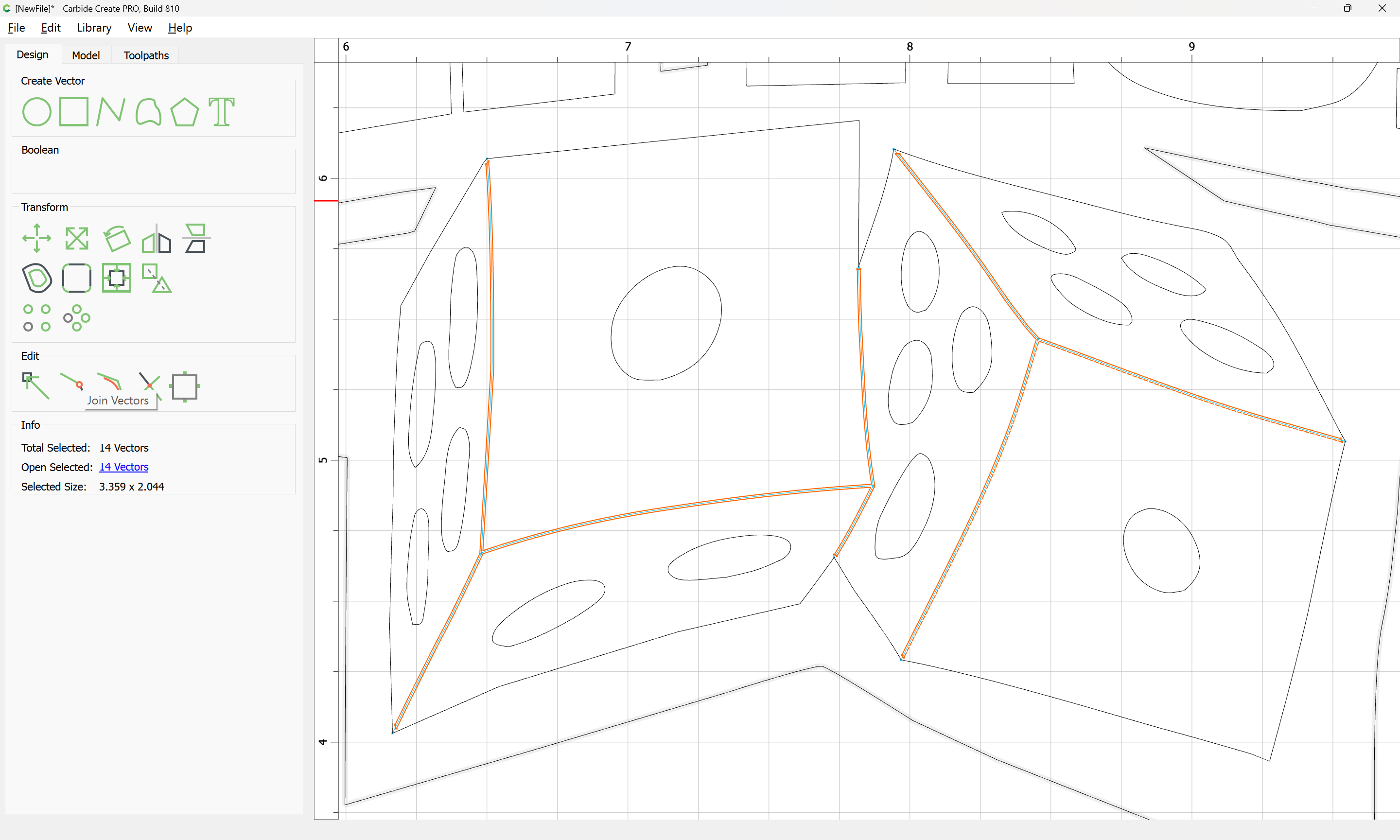Viewport: 1400px width, 840px height.
Task: Click the 14 Vectors open-selected link
Action: tap(124, 467)
